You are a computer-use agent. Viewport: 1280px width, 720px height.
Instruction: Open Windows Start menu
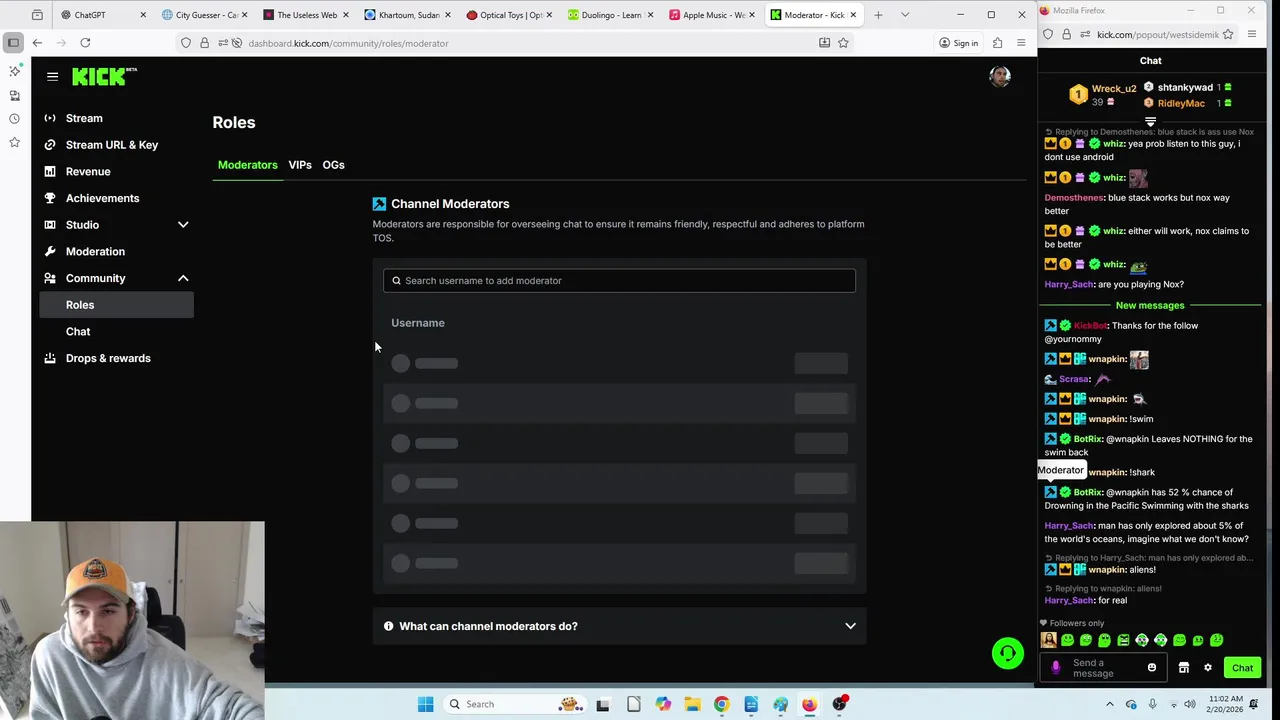(x=425, y=704)
